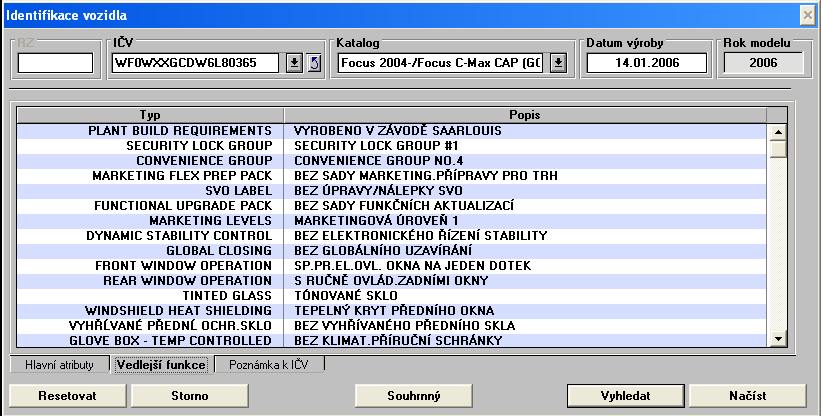Expand the Katalog dropdown

[x=558, y=63]
